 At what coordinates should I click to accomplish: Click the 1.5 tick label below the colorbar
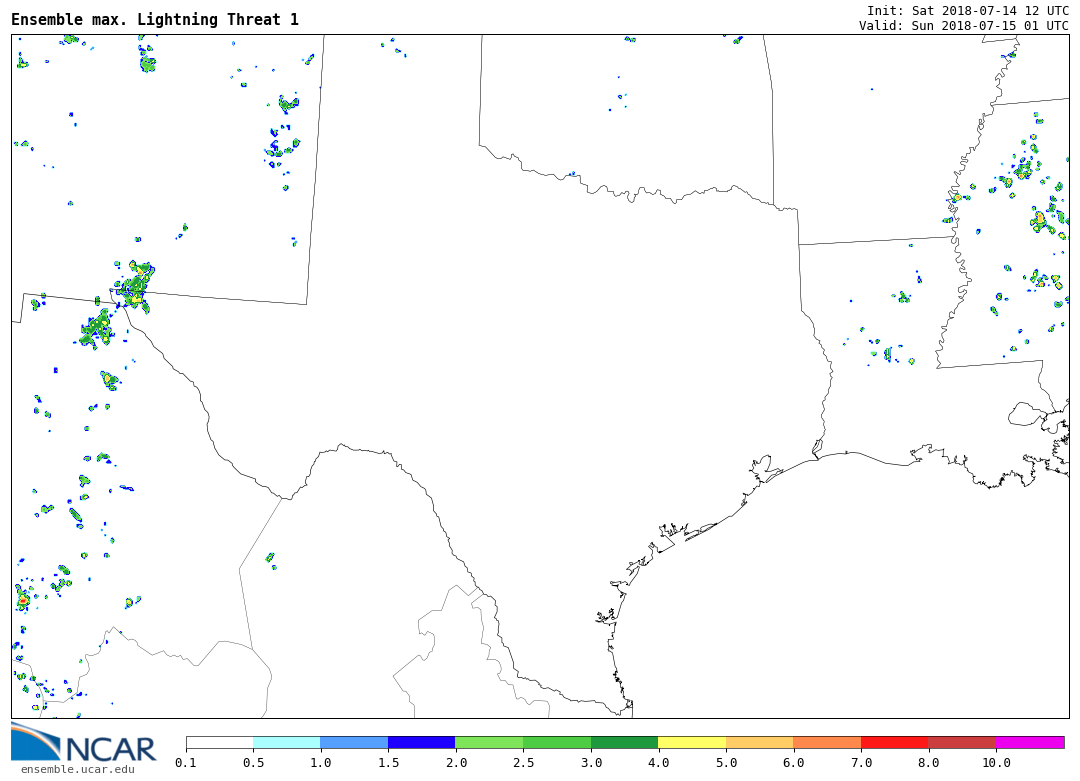click(x=388, y=763)
